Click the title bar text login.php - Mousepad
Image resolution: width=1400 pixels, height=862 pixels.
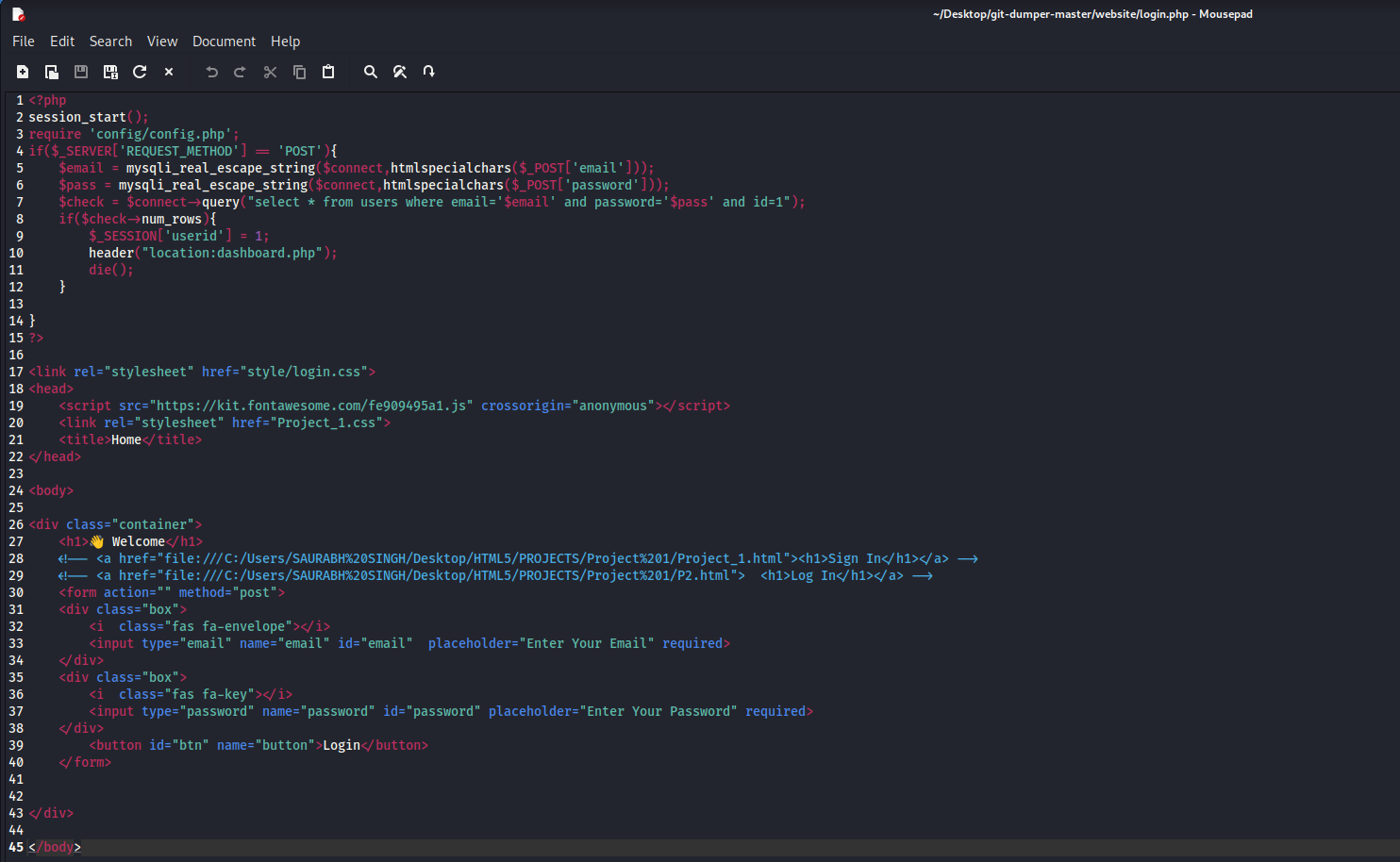click(1196, 14)
